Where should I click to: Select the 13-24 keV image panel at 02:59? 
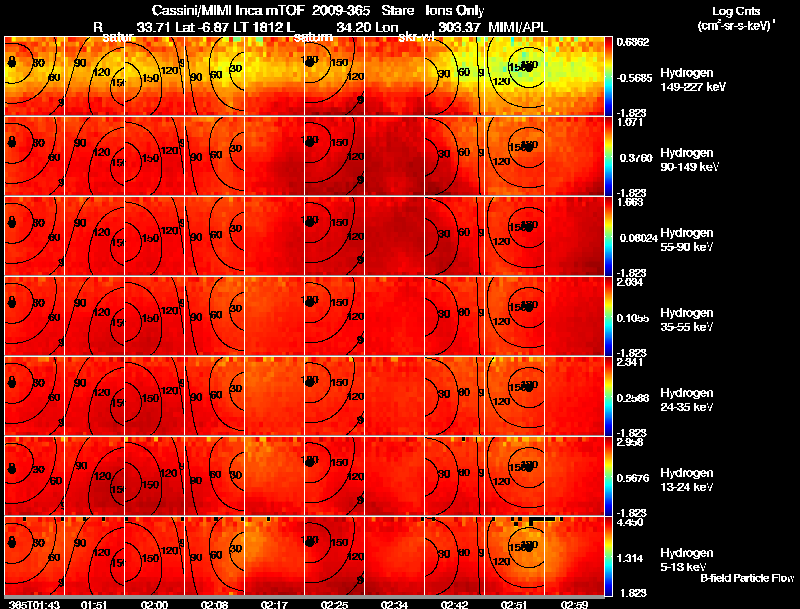pyautogui.click(x=574, y=476)
